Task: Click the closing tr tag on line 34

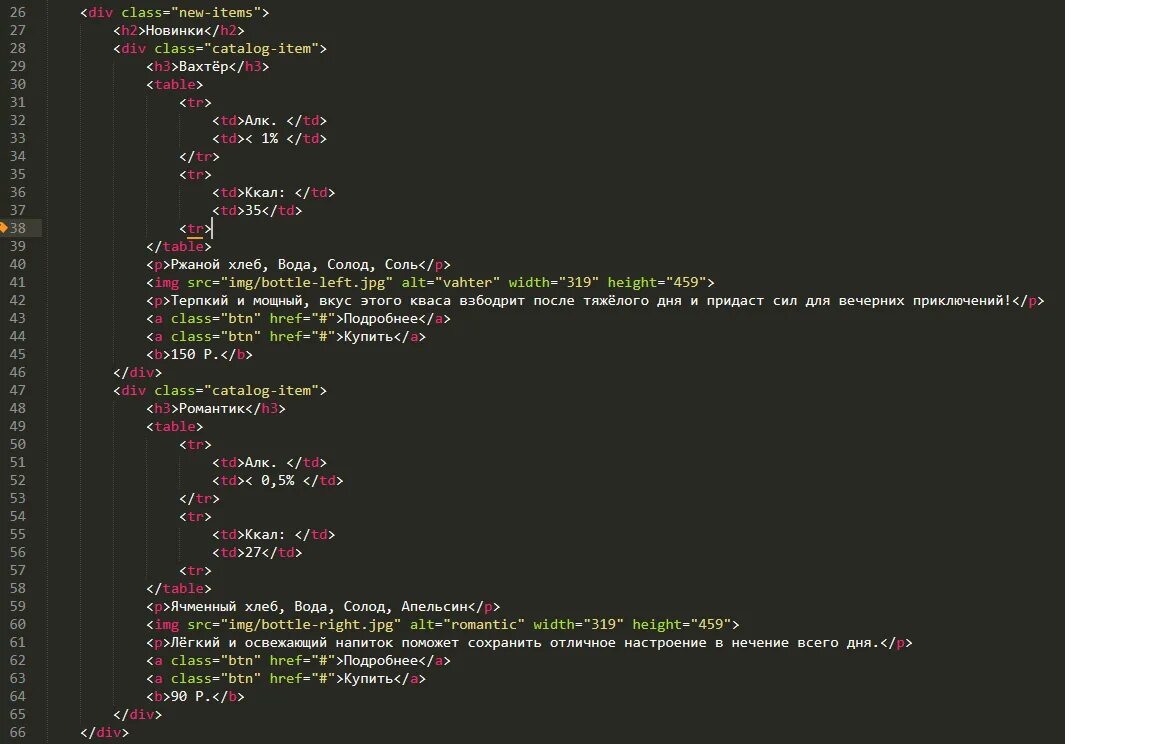Action: (199, 156)
